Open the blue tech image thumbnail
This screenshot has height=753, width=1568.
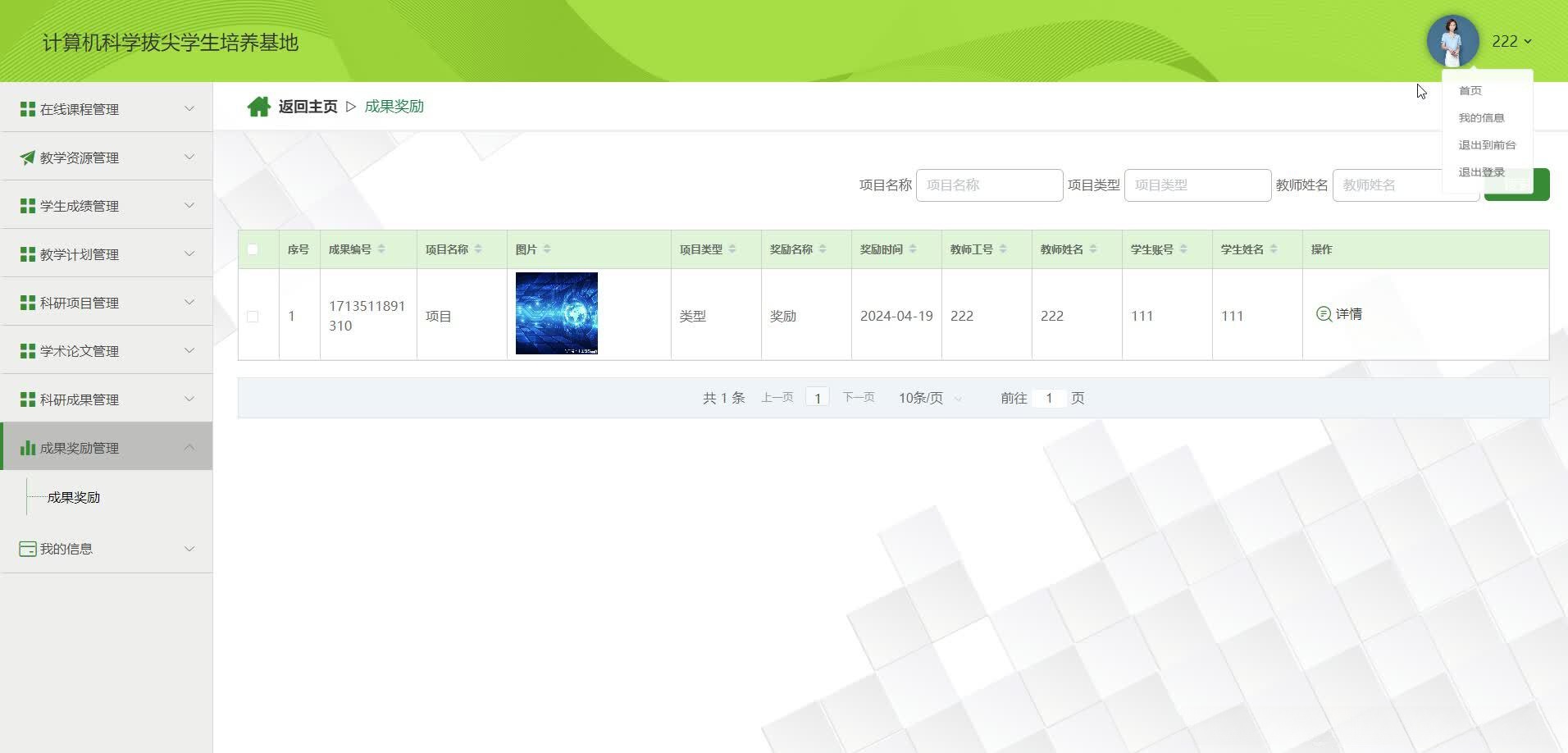[x=557, y=313]
